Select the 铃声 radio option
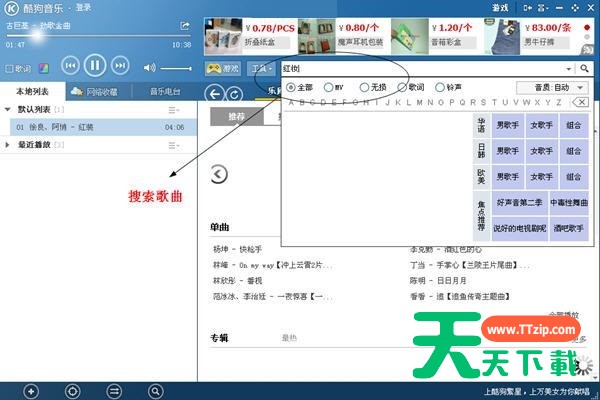 tap(448, 88)
